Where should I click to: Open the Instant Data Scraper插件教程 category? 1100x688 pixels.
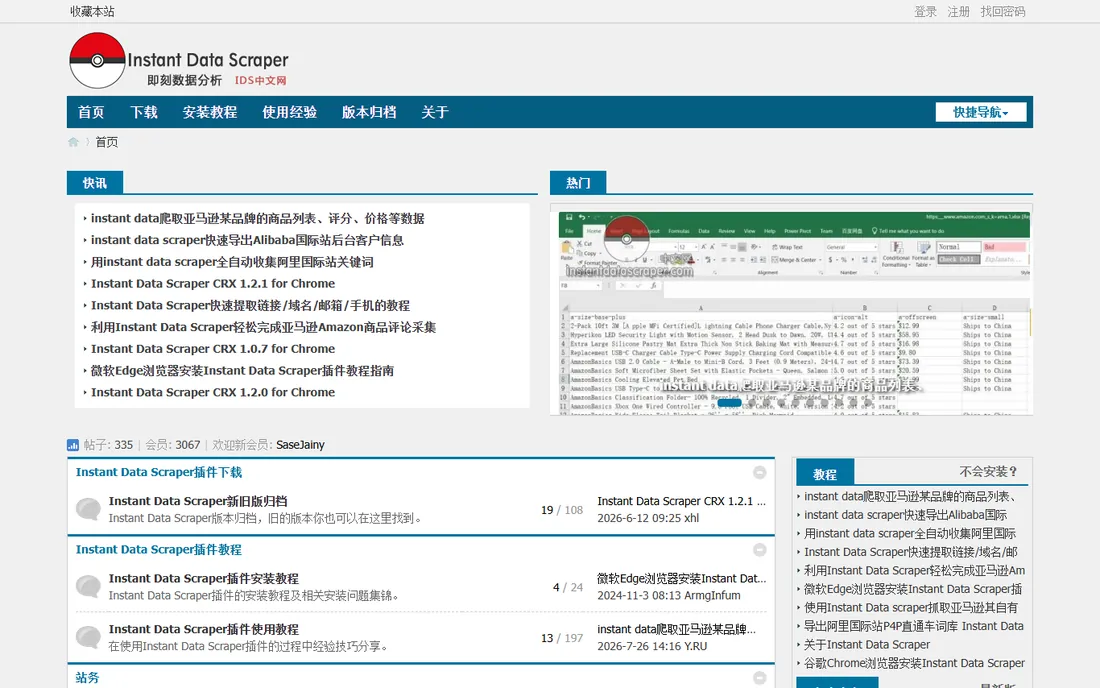pos(159,550)
